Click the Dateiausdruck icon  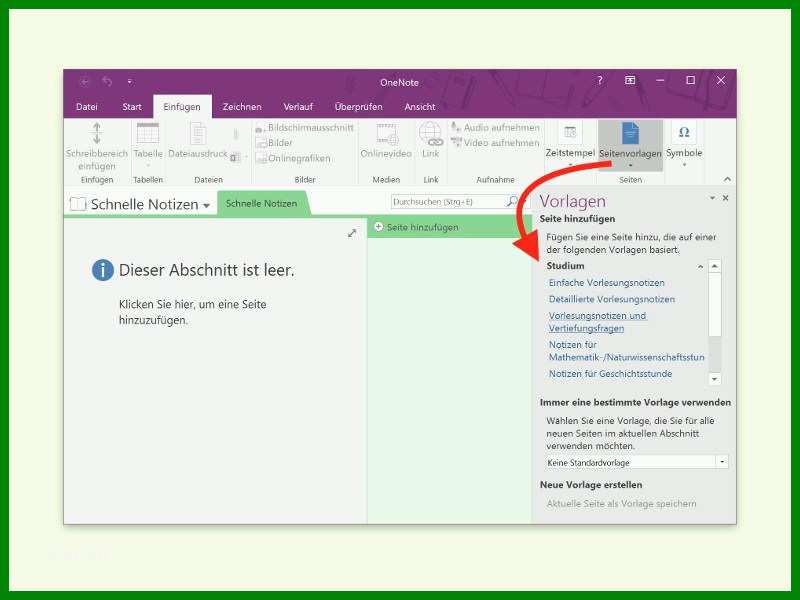(x=198, y=133)
